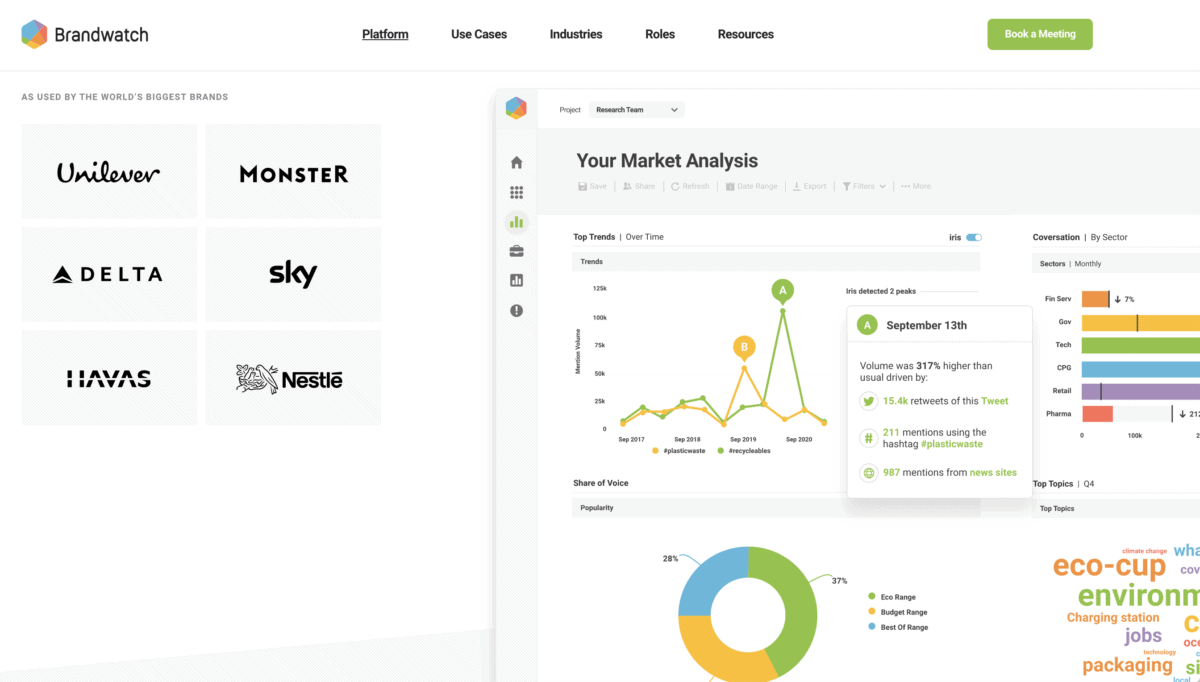Click the hashtag icon in popup

pos(869,438)
